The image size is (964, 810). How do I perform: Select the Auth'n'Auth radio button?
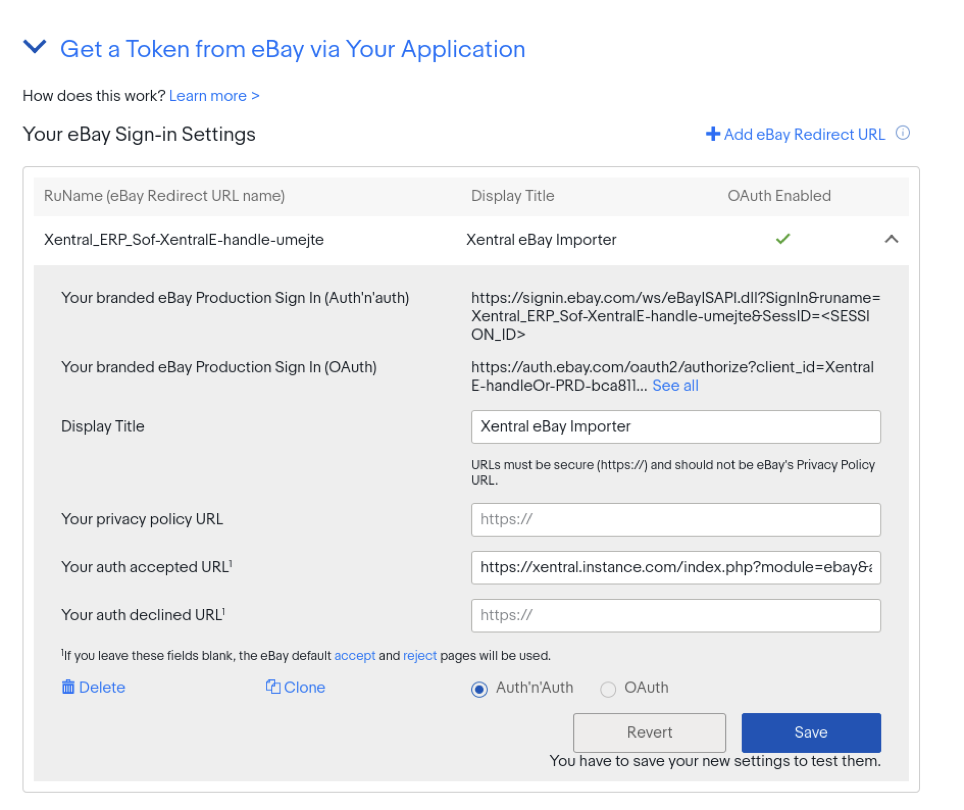(479, 688)
